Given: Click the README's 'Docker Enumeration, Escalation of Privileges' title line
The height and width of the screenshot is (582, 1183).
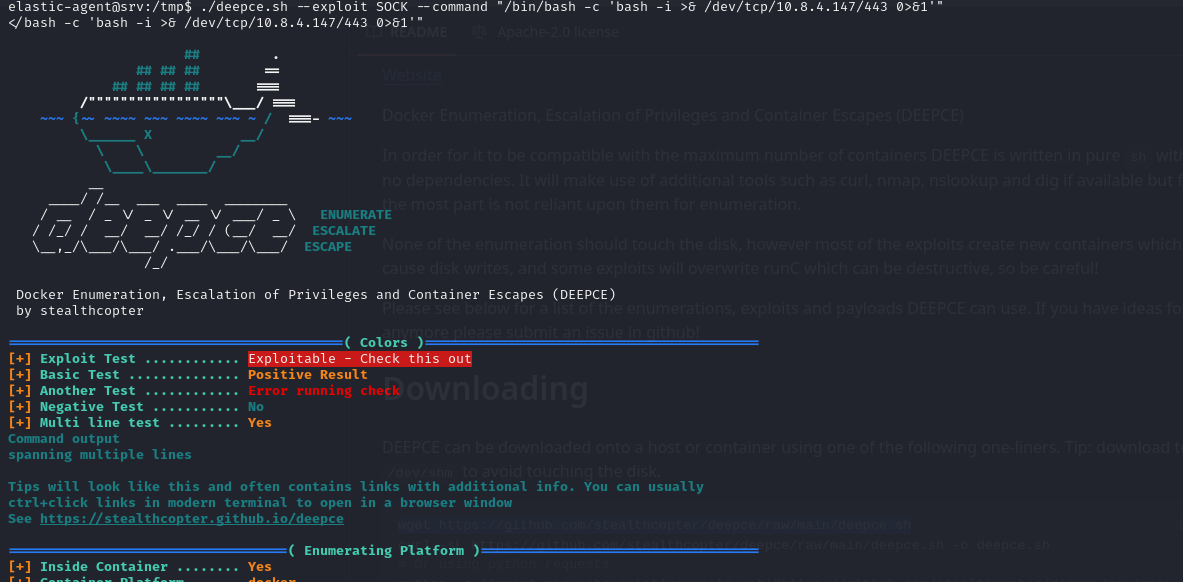Looking at the screenshot, I should tap(673, 115).
